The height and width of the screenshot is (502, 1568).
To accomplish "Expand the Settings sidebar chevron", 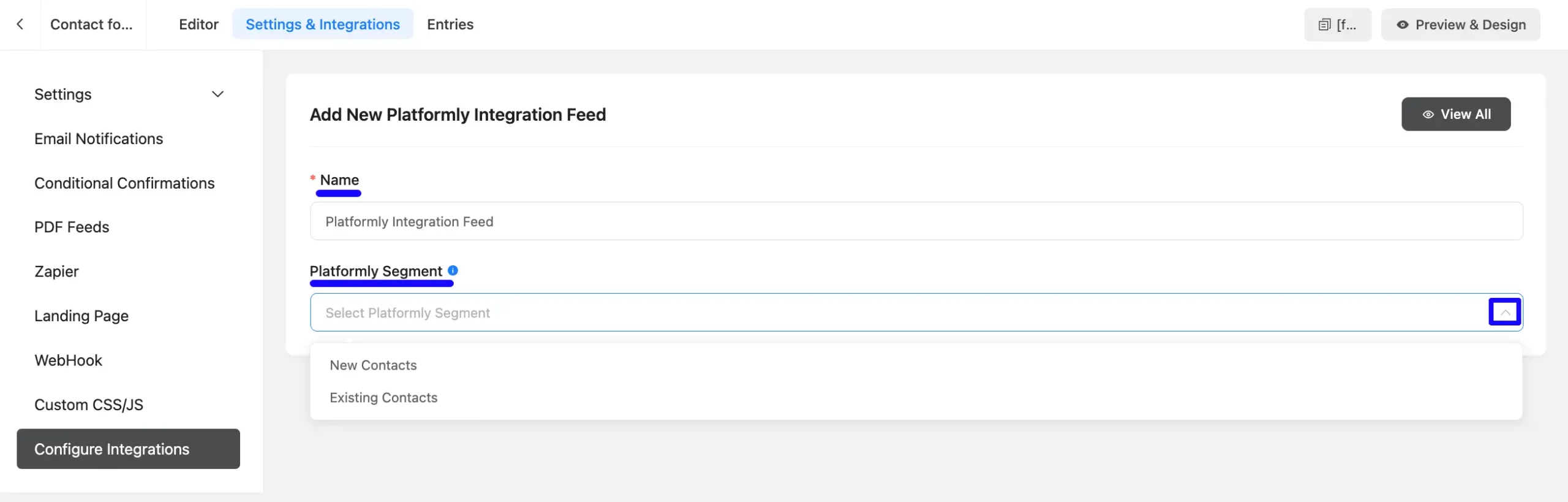I will 217,94.
